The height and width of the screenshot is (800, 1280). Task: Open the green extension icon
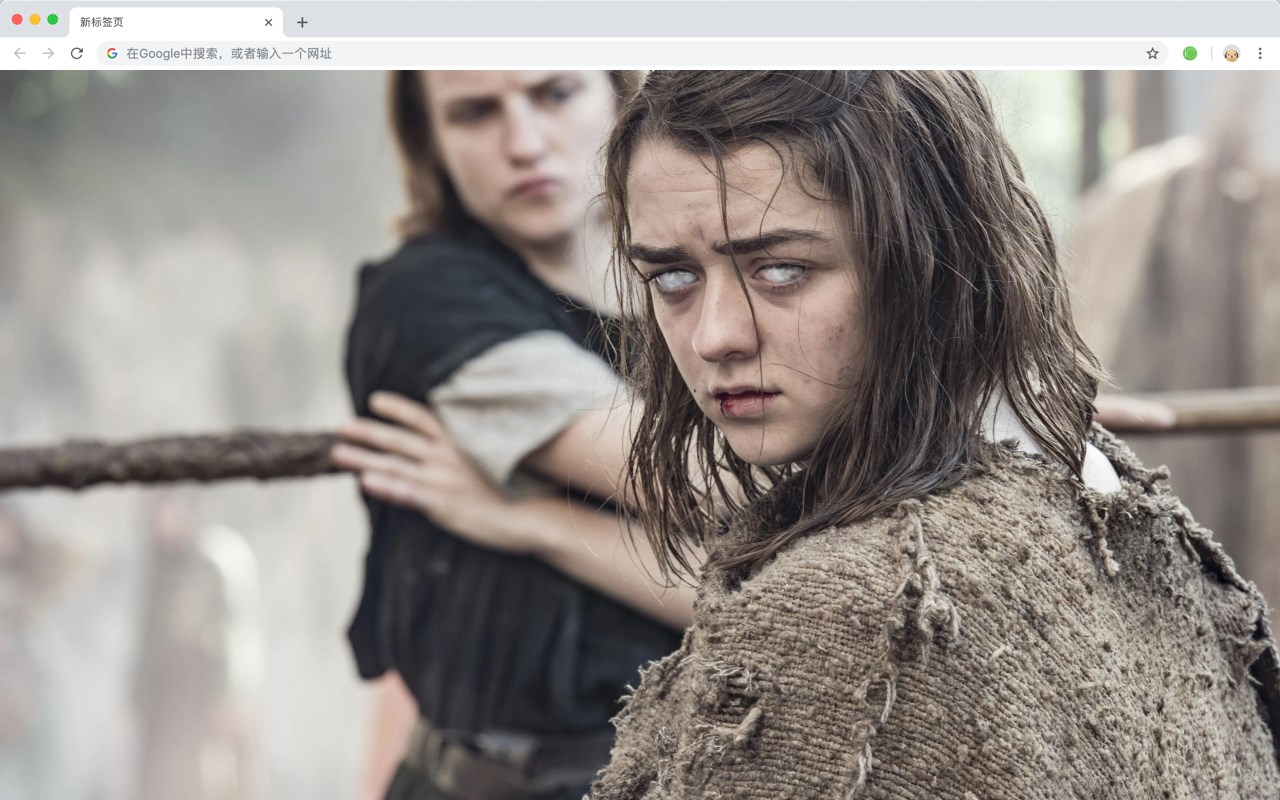click(x=1190, y=53)
